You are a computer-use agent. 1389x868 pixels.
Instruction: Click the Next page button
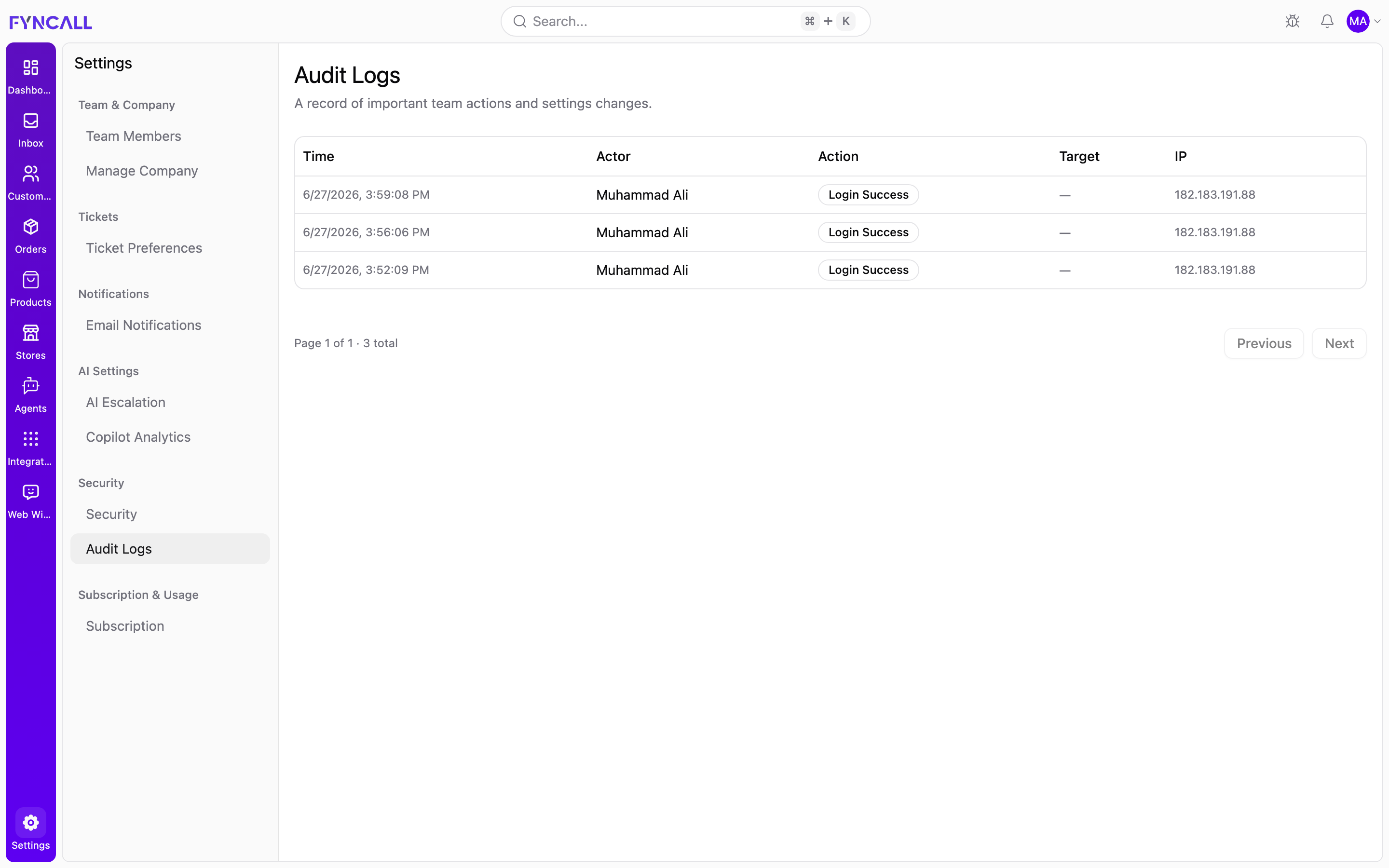tap(1339, 343)
